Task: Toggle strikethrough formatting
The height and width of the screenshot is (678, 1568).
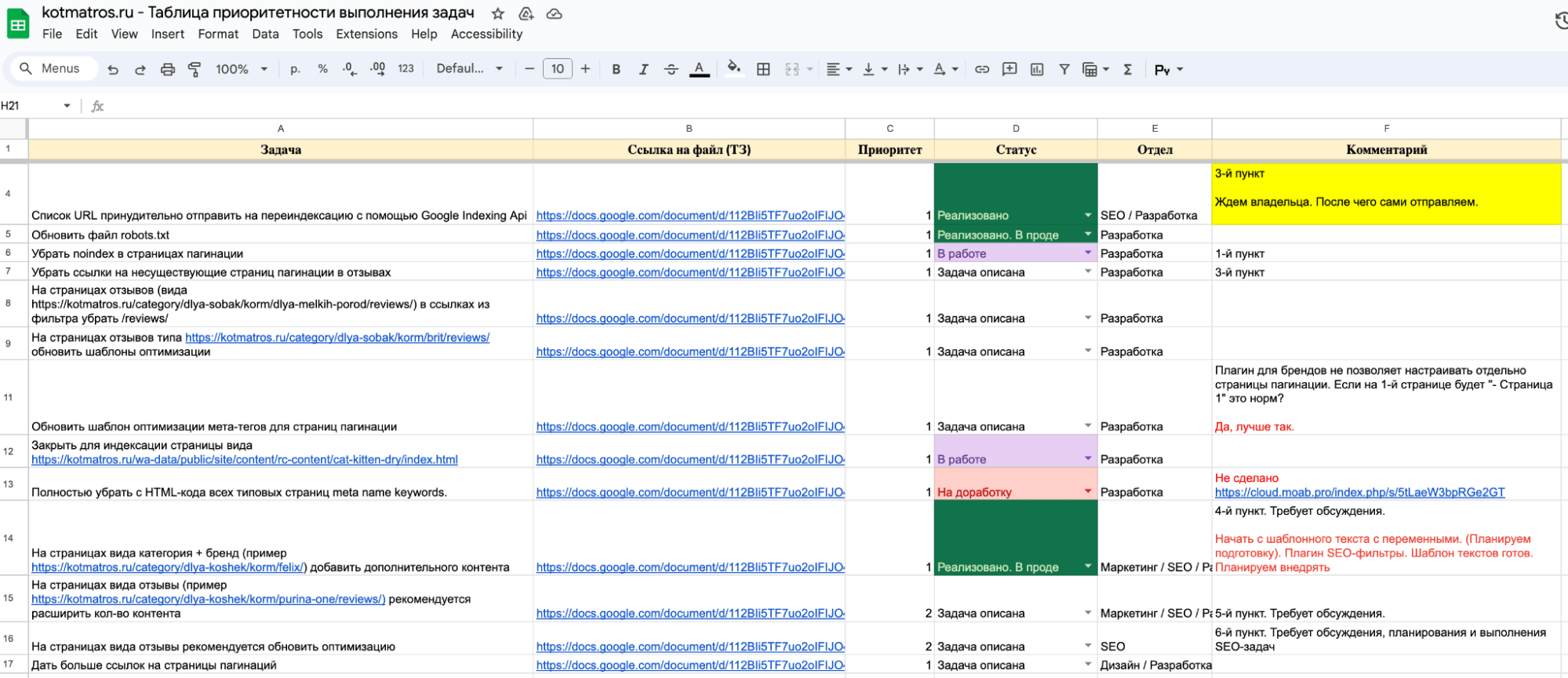Action: click(x=671, y=69)
